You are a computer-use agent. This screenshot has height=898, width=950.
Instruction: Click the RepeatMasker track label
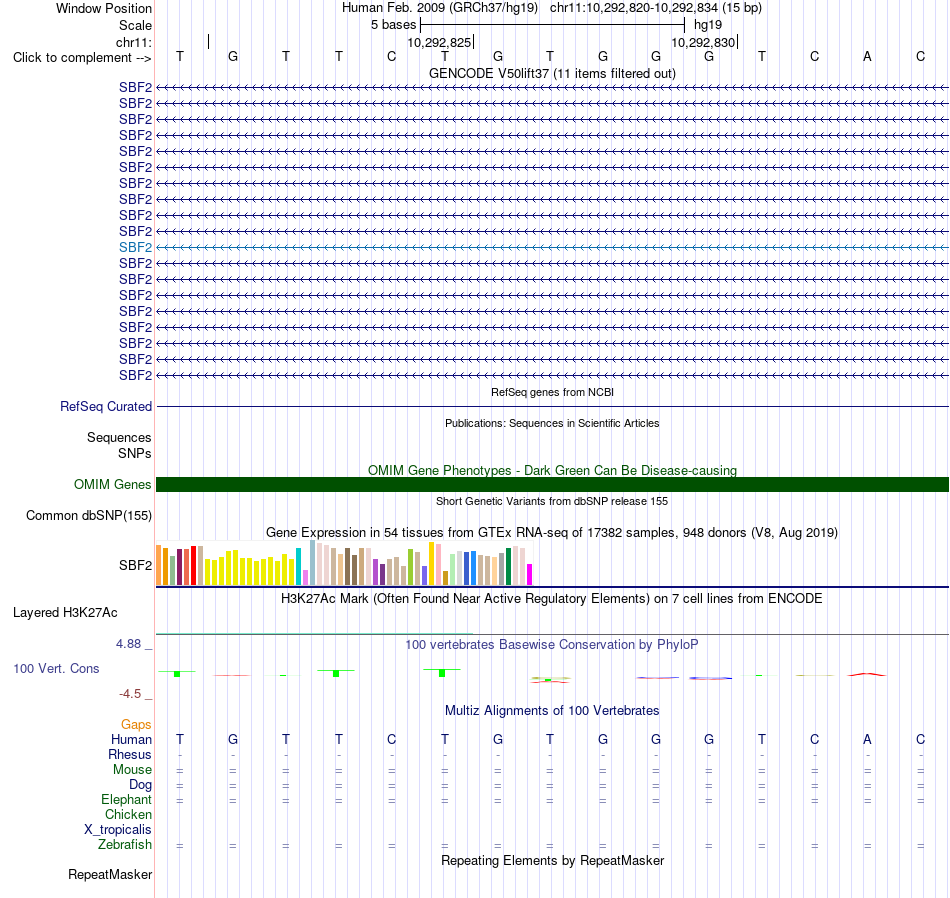tap(110, 874)
